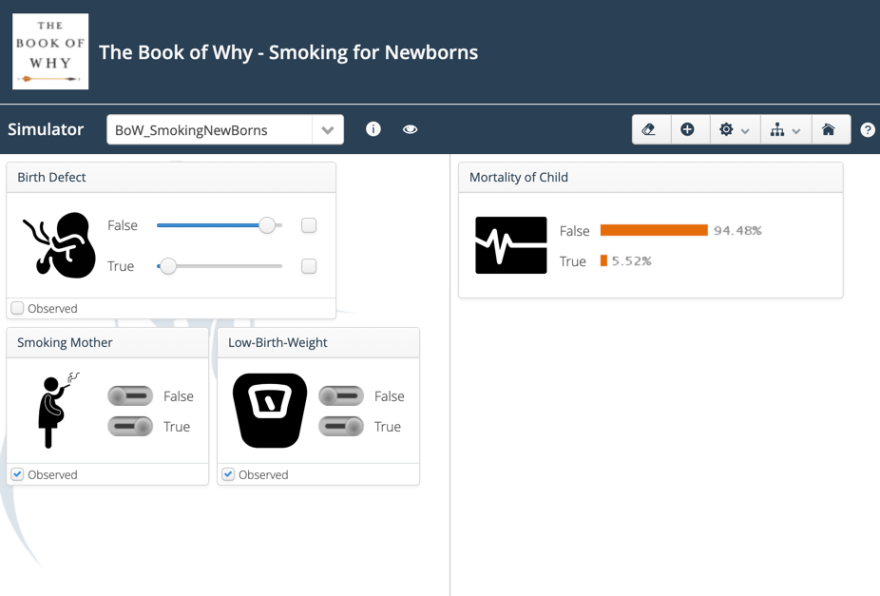Expand the chevron beside the hierarchy icon
880x596 pixels.
pos(796,129)
